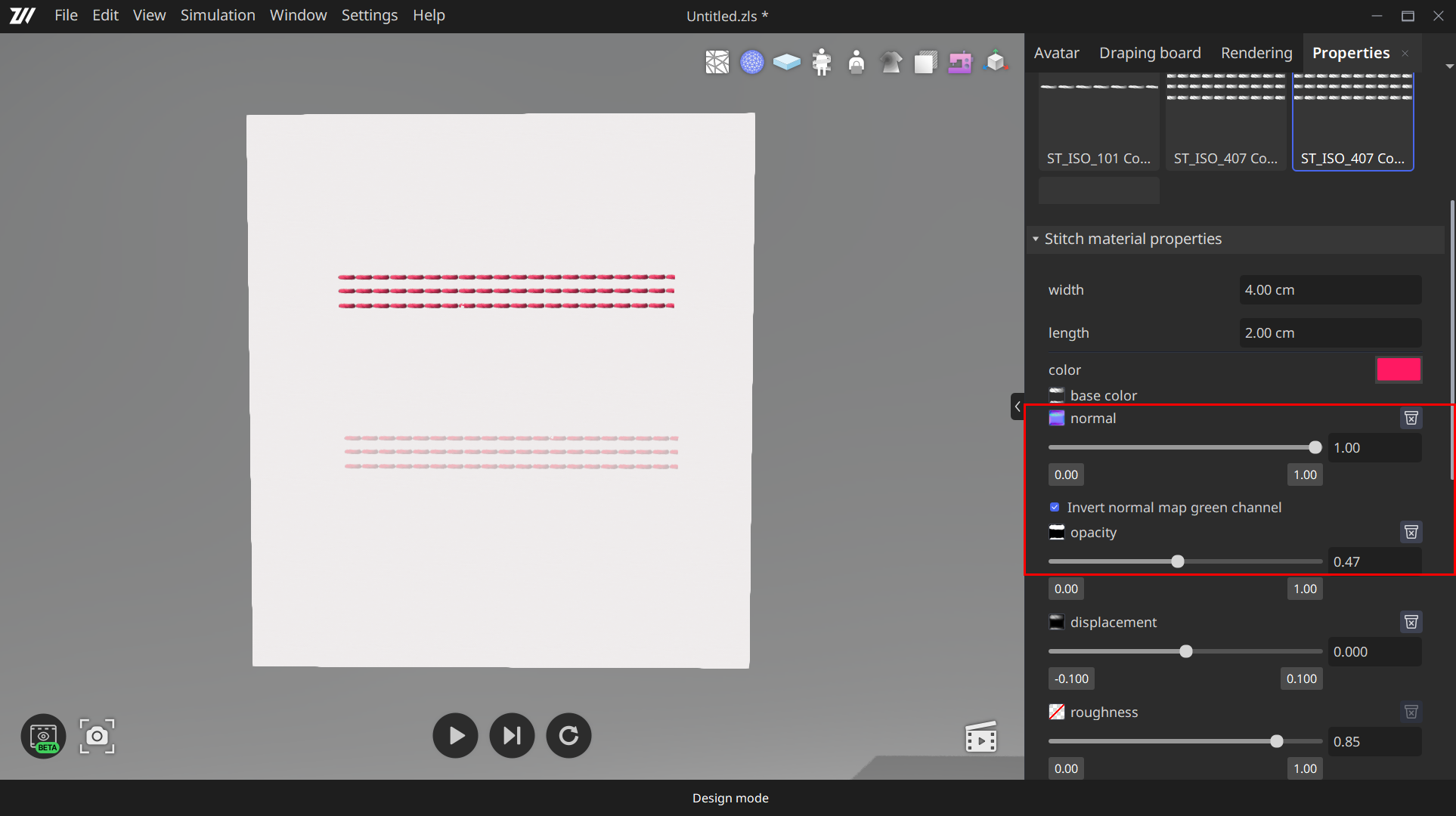1456x816 pixels.
Task: Click the stitch width input field
Action: (1330, 290)
